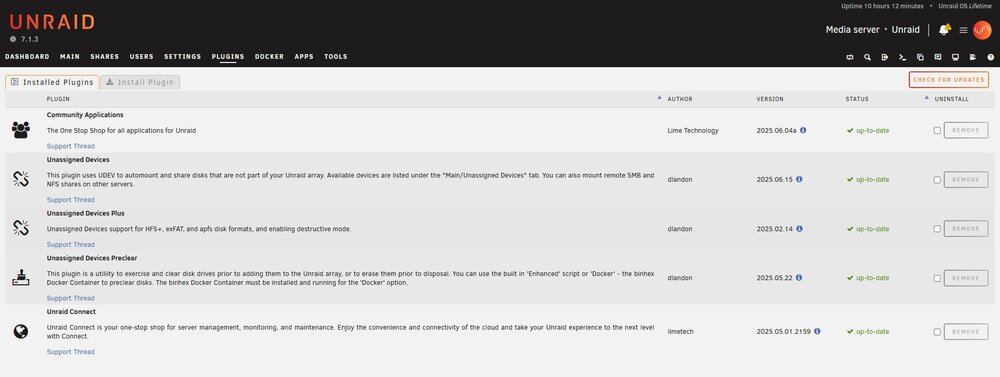Click the orange Unraid avatar icon
This screenshot has width=1000, height=377.
982,30
